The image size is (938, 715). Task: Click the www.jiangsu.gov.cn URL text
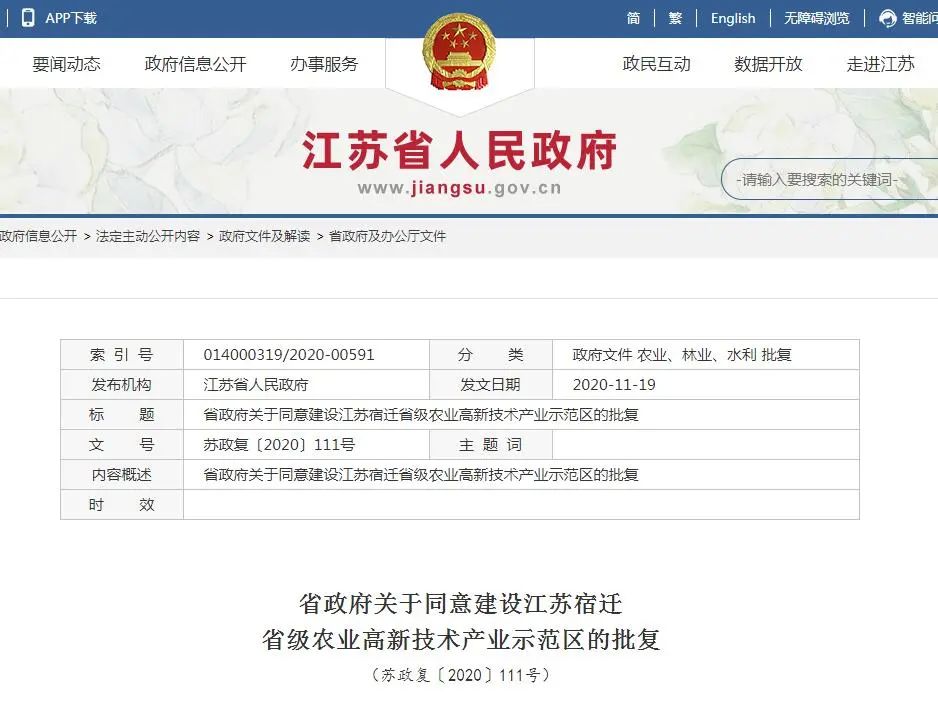coord(459,188)
